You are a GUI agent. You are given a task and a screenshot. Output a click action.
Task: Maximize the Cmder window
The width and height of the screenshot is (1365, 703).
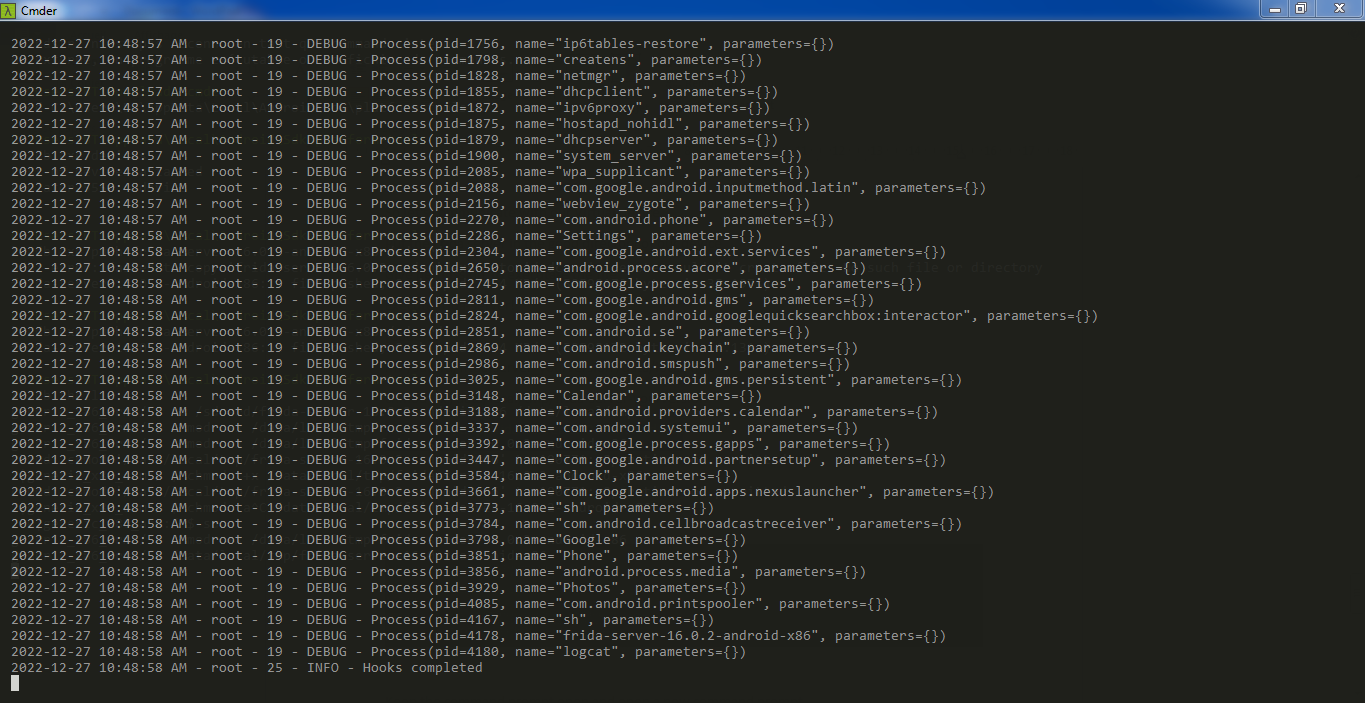[x=1300, y=9]
